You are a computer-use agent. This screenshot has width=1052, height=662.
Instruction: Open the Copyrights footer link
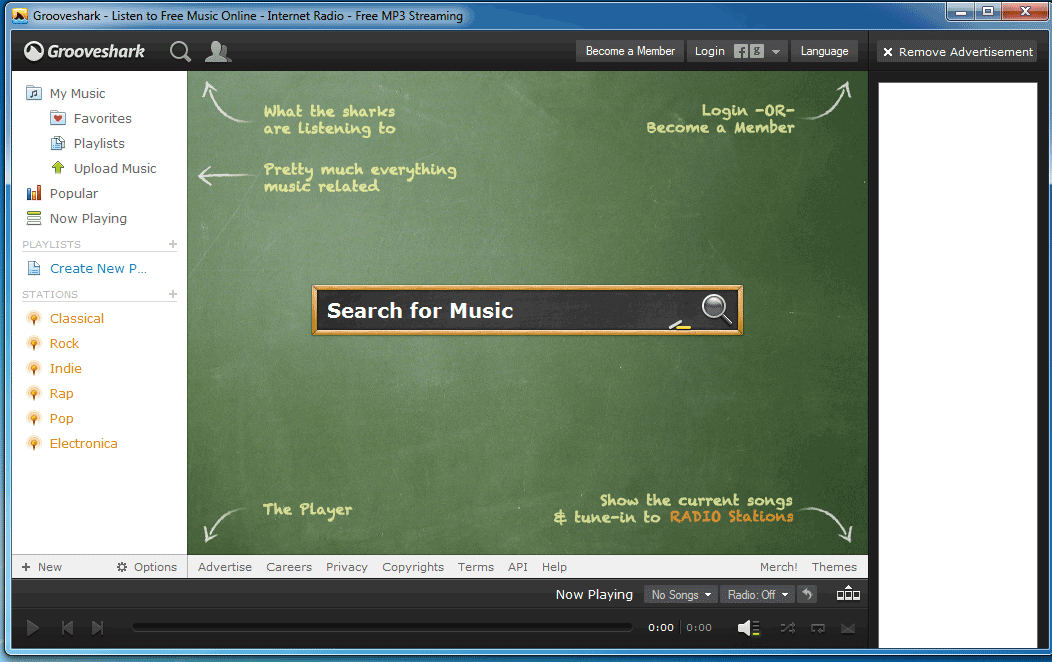[413, 567]
